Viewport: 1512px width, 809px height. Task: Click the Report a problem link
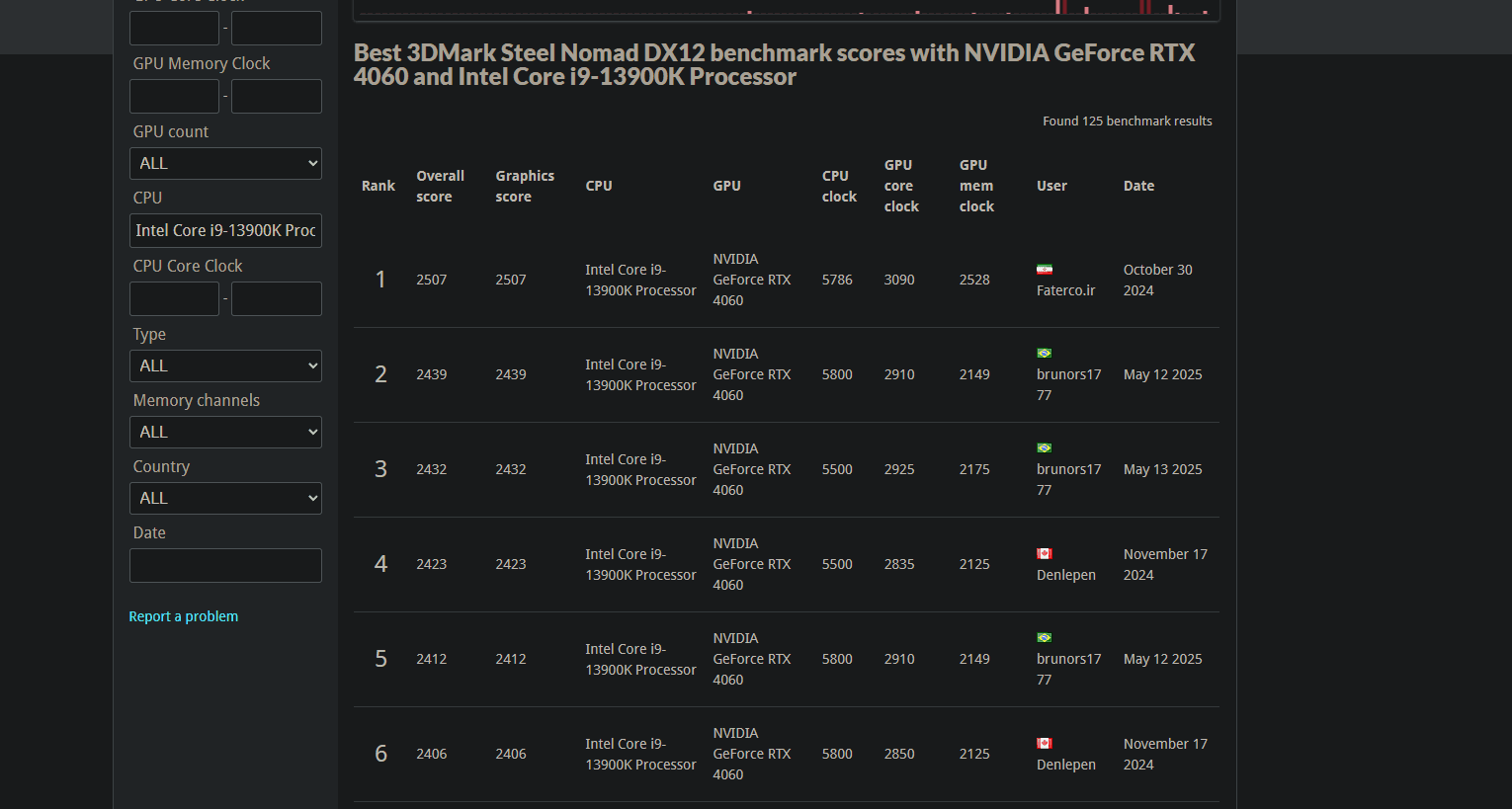pos(183,616)
